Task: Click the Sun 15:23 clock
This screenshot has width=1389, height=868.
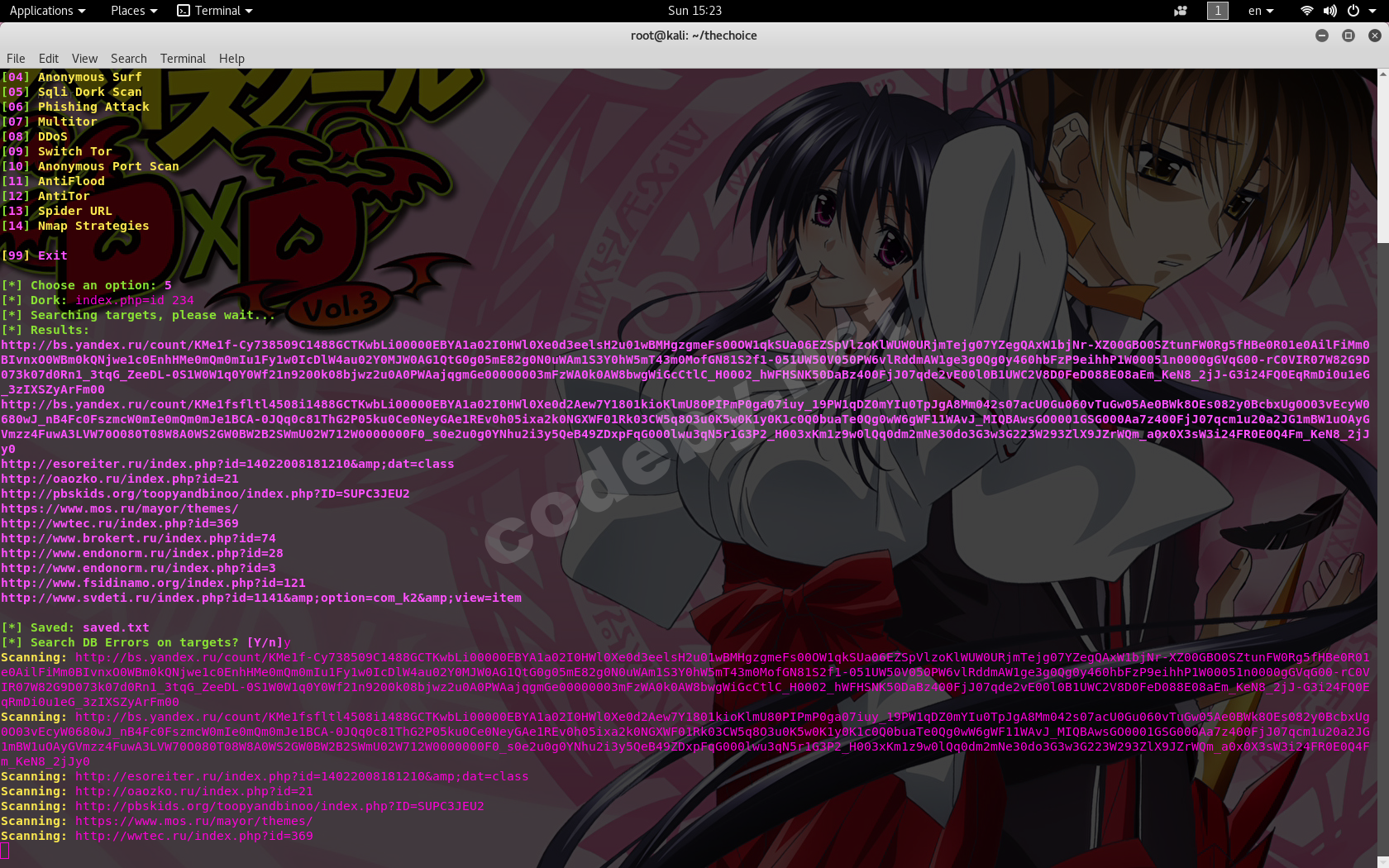Action: 694,11
